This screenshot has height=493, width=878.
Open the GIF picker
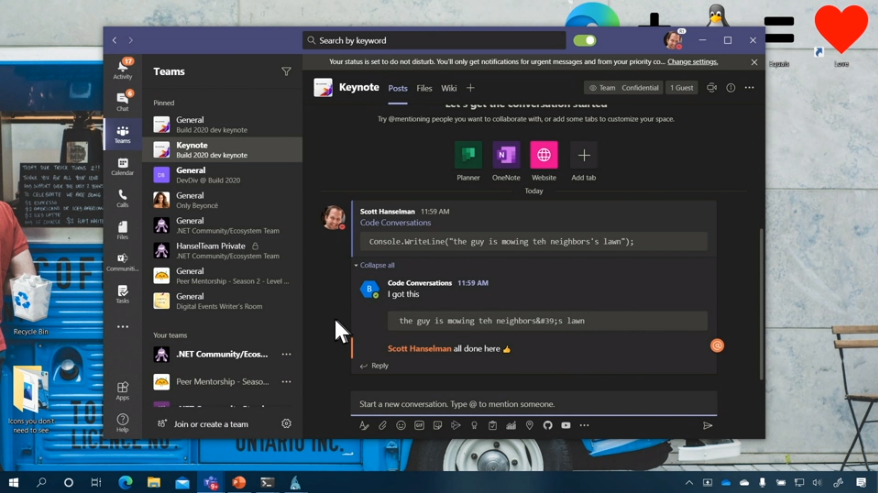click(419, 425)
